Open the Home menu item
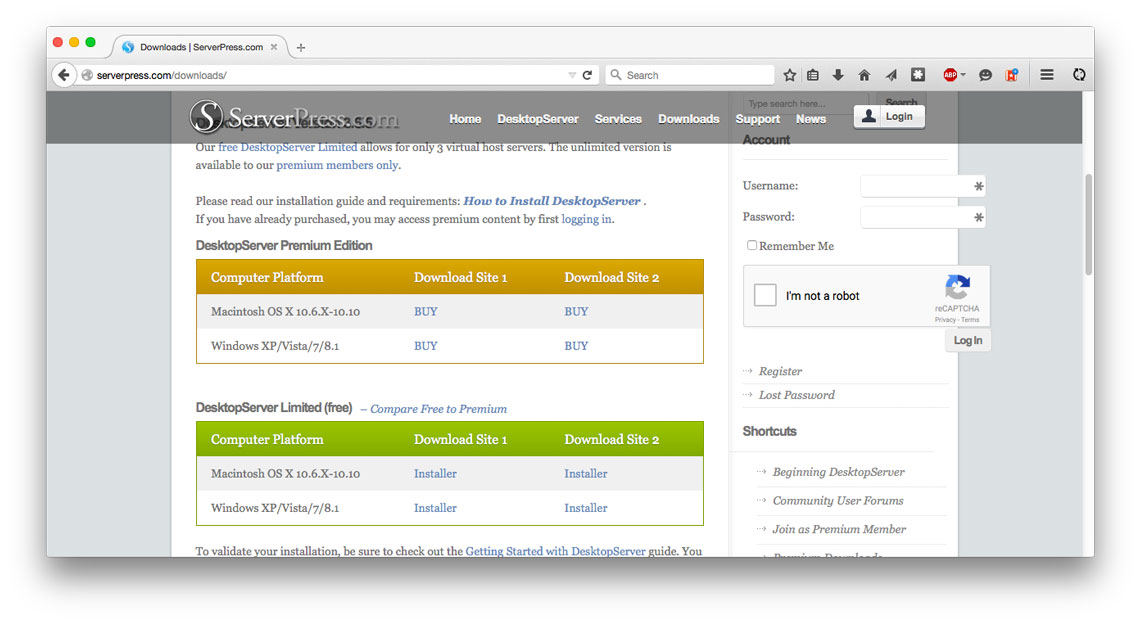The height and width of the screenshot is (622, 1140). pyautogui.click(x=465, y=118)
